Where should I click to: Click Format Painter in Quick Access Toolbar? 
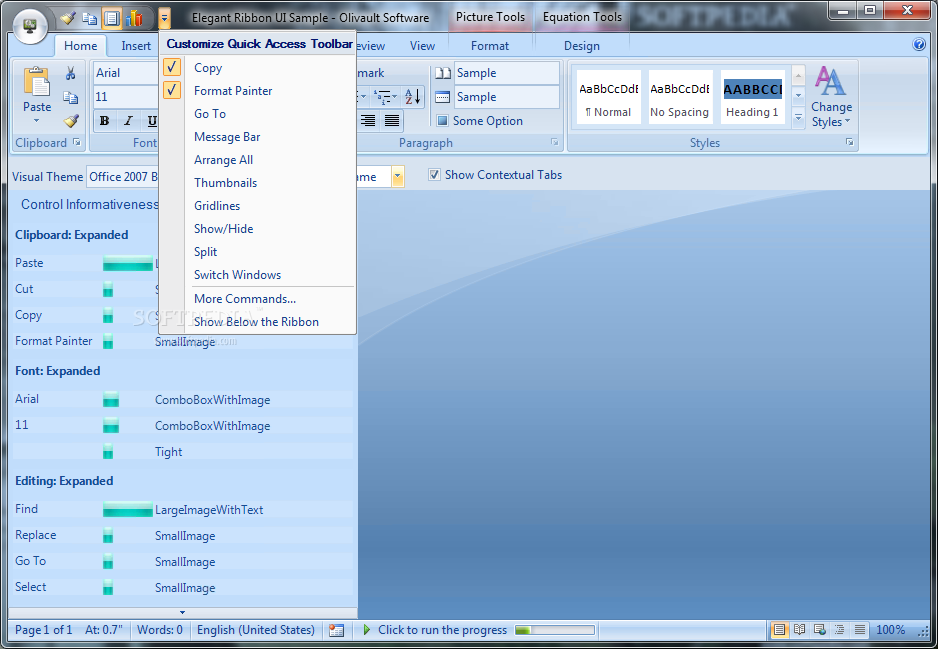coord(69,19)
